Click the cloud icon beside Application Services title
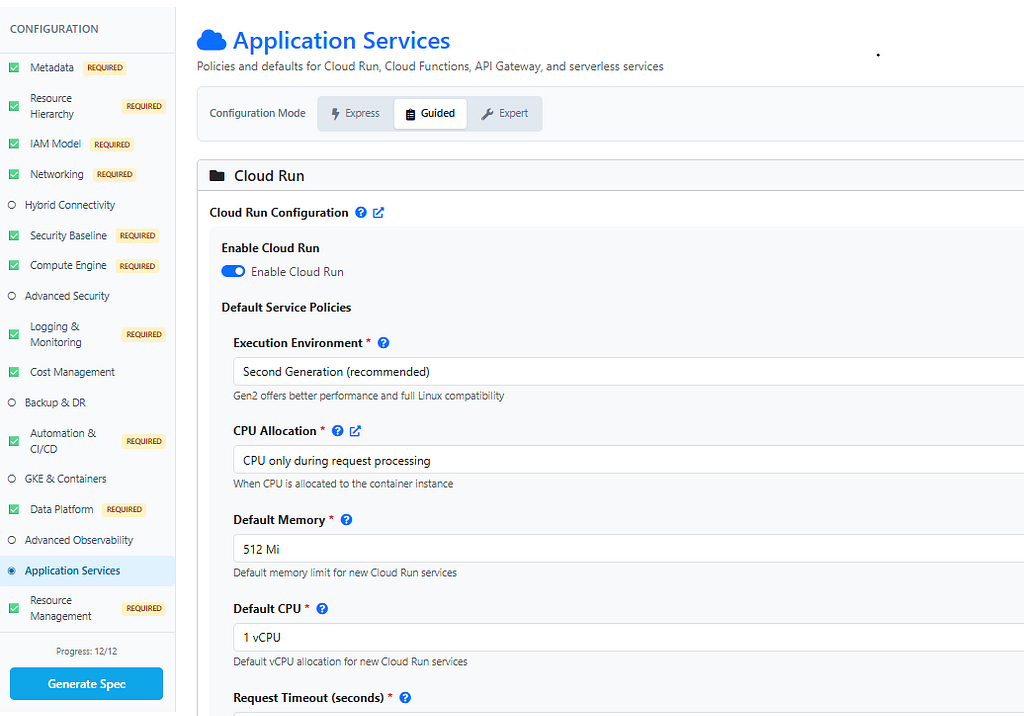 211,41
